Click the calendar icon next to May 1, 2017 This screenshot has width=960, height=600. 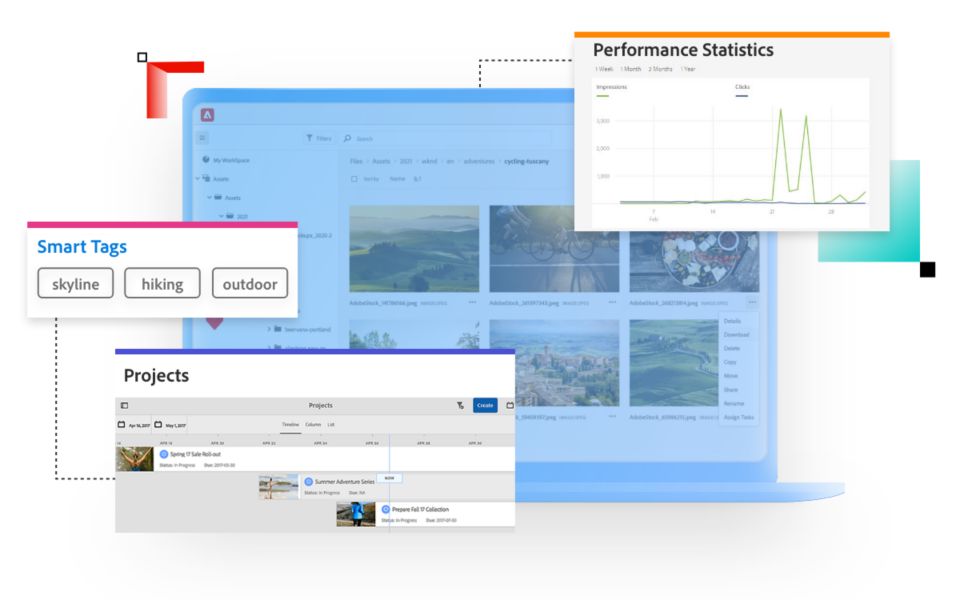point(158,424)
